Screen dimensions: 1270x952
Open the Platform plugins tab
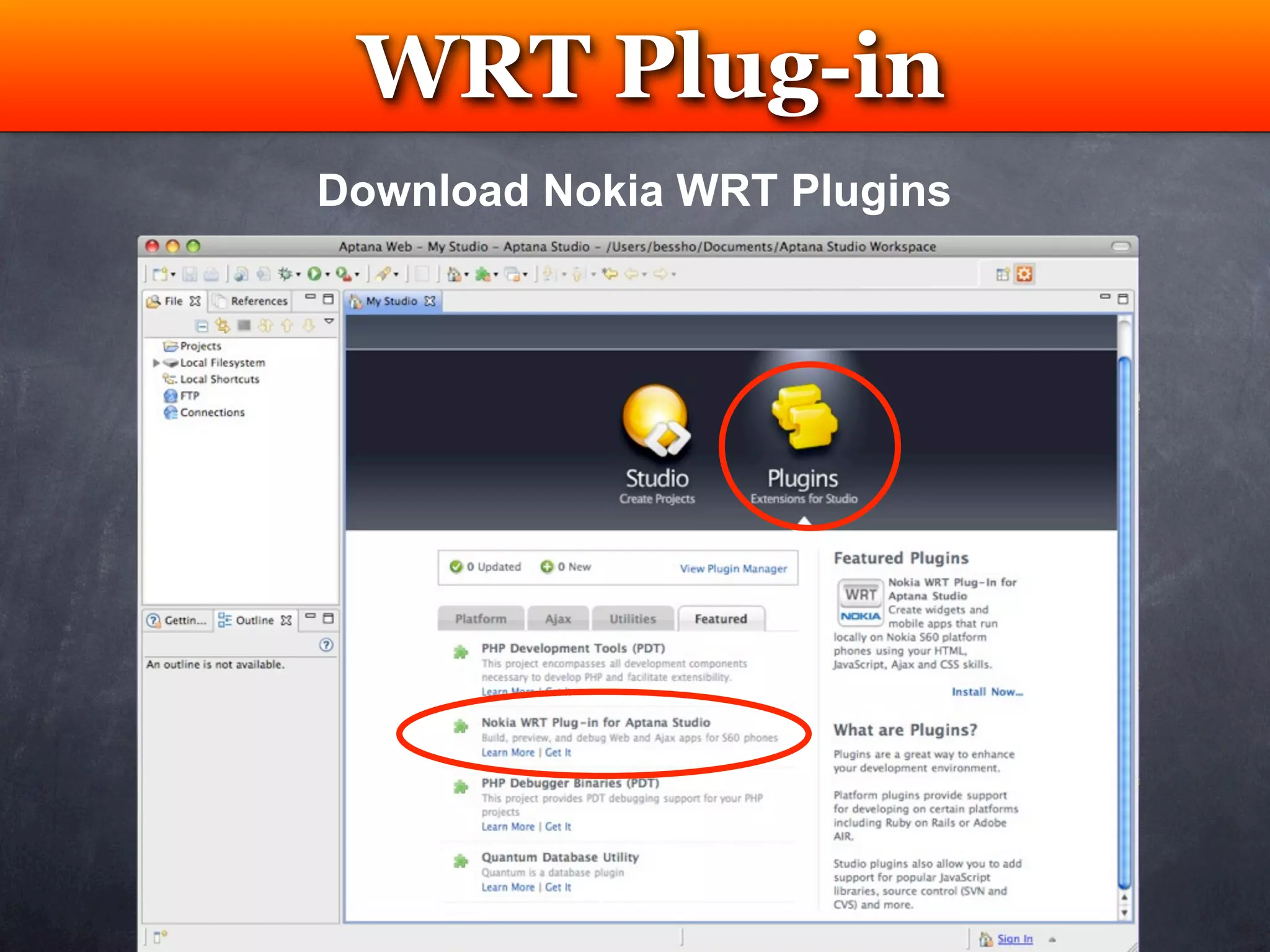(x=481, y=619)
